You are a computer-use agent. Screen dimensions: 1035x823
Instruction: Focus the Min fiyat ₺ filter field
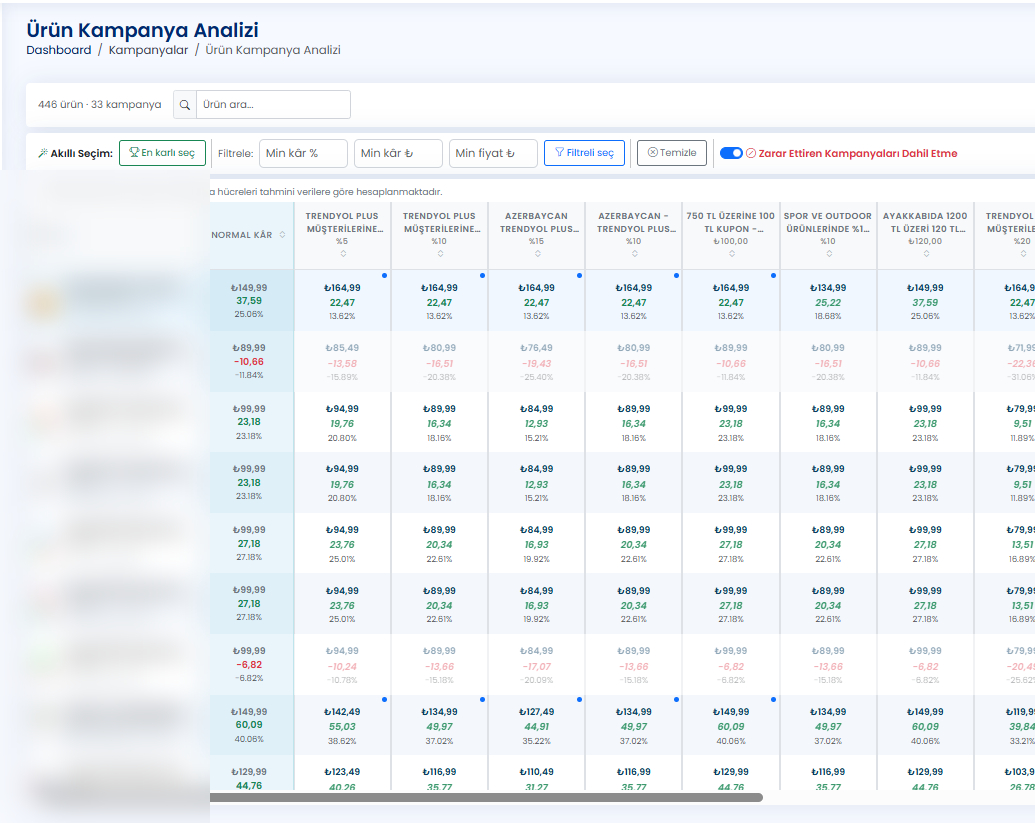[x=493, y=153]
